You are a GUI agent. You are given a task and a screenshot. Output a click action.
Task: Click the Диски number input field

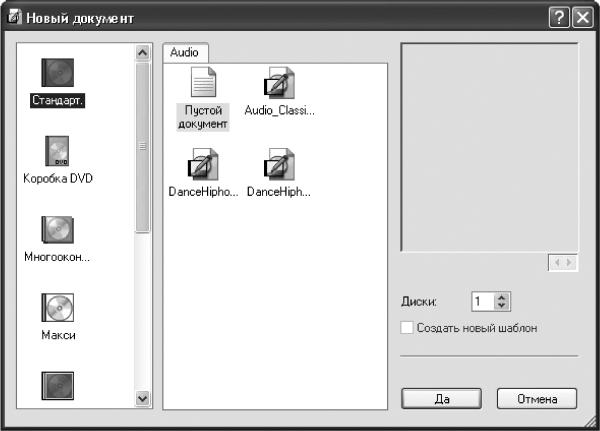(x=483, y=302)
